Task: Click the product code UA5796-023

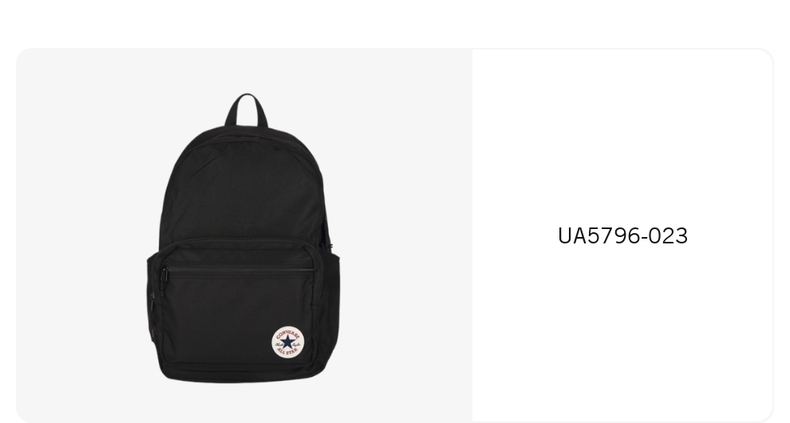Action: (623, 236)
